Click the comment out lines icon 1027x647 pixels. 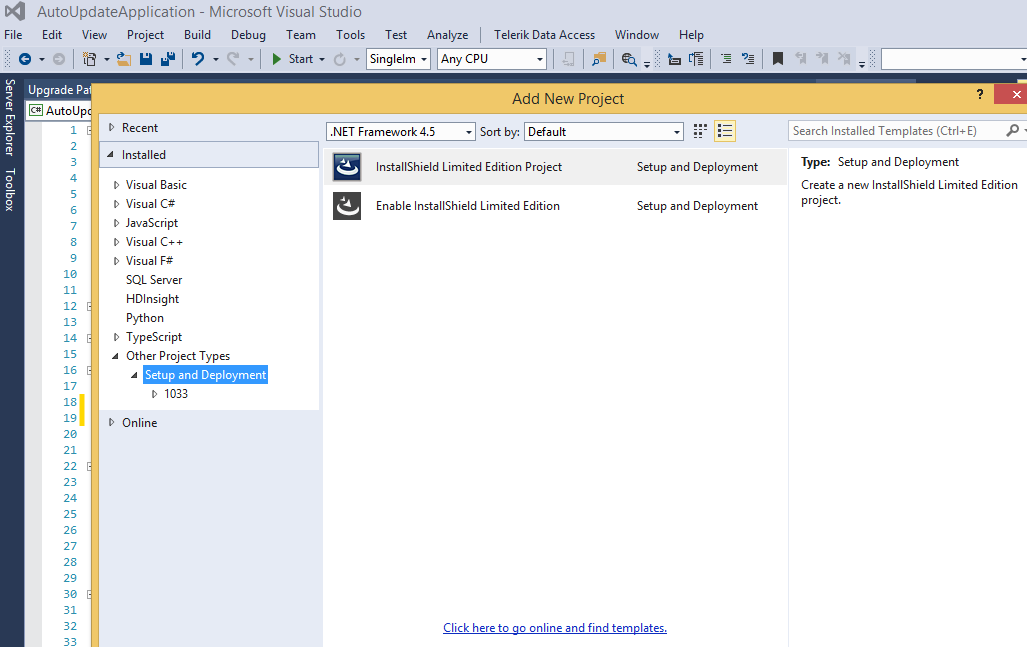pos(726,59)
